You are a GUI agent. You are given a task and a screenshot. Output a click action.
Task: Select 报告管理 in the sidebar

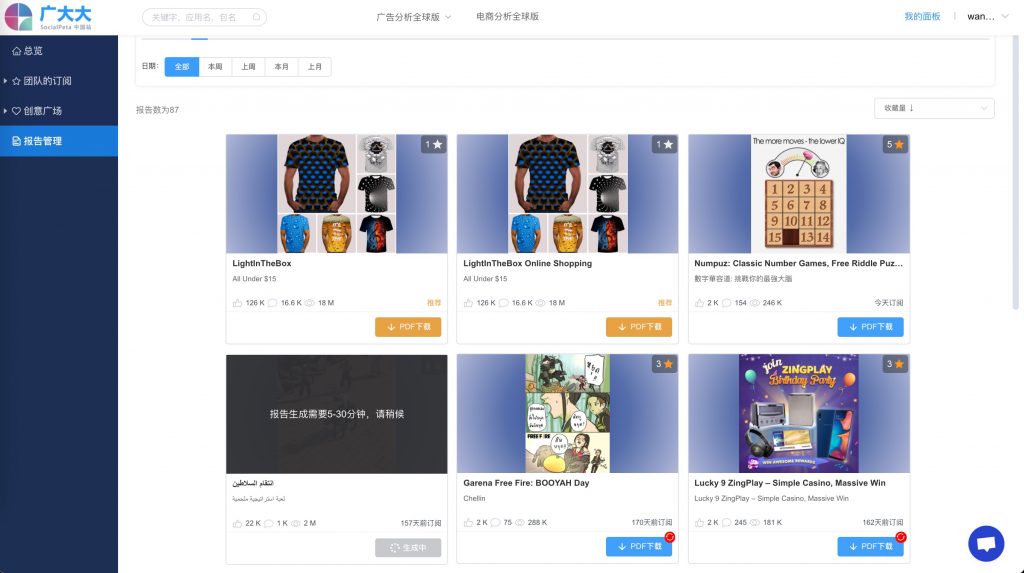click(x=59, y=140)
